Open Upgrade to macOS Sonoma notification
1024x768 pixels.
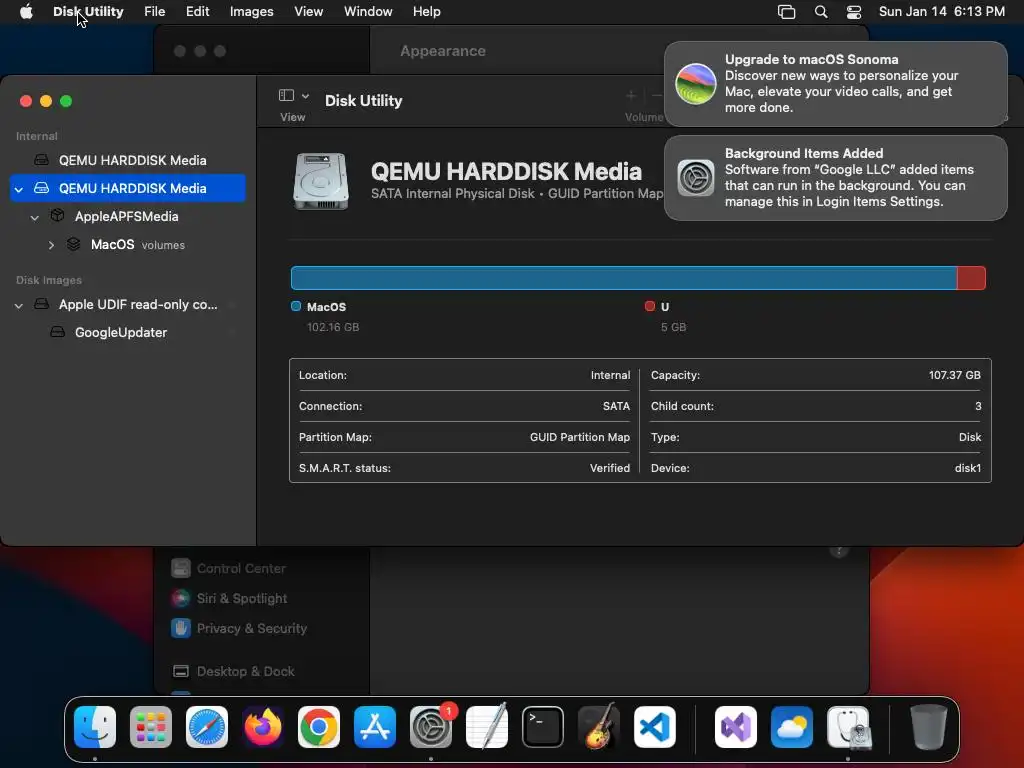coord(835,84)
